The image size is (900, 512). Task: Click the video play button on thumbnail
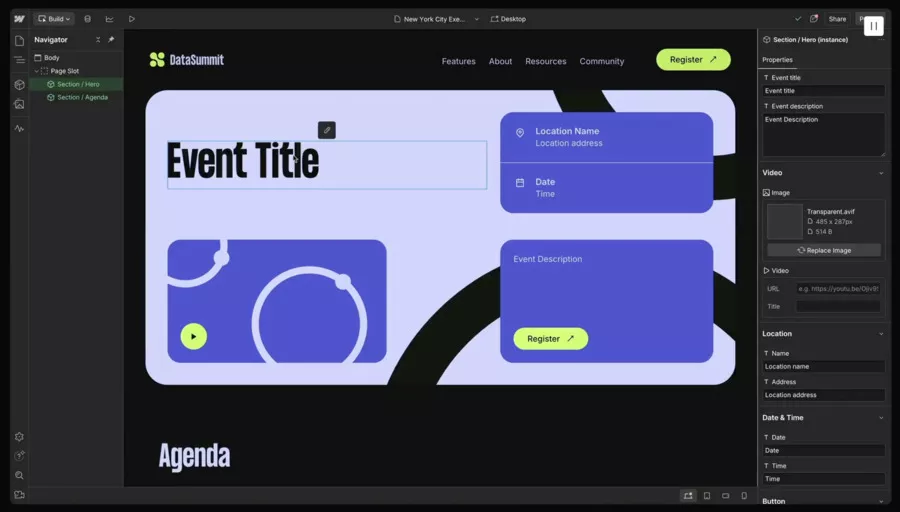193,336
